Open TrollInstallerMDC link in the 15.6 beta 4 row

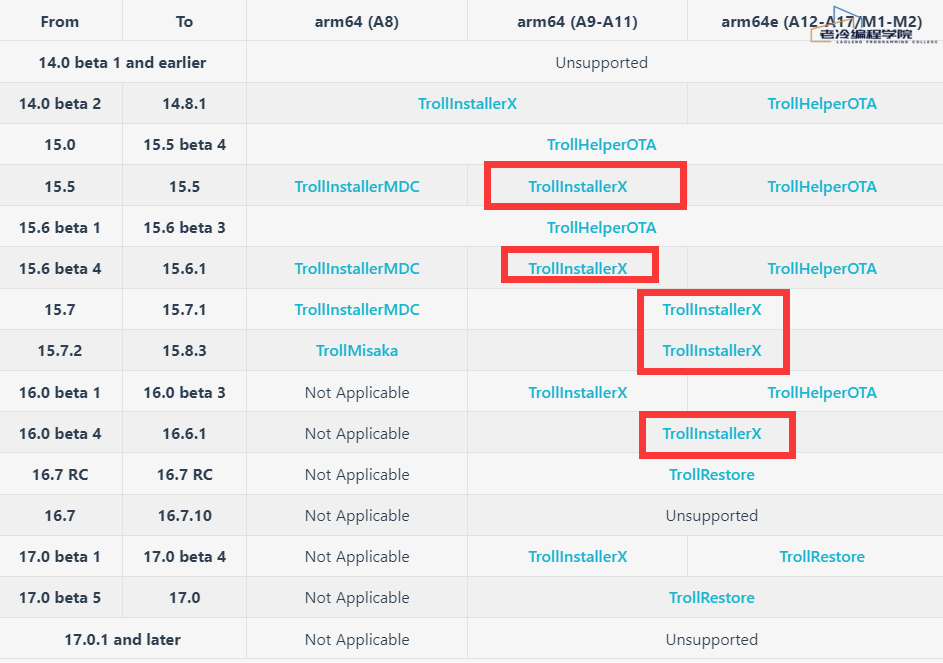[x=357, y=268]
